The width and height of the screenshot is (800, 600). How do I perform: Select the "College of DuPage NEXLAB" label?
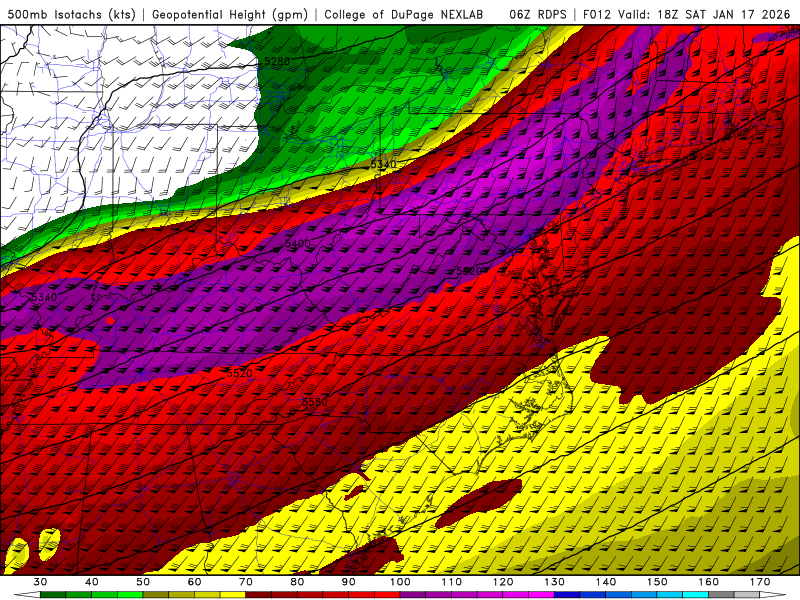(404, 14)
